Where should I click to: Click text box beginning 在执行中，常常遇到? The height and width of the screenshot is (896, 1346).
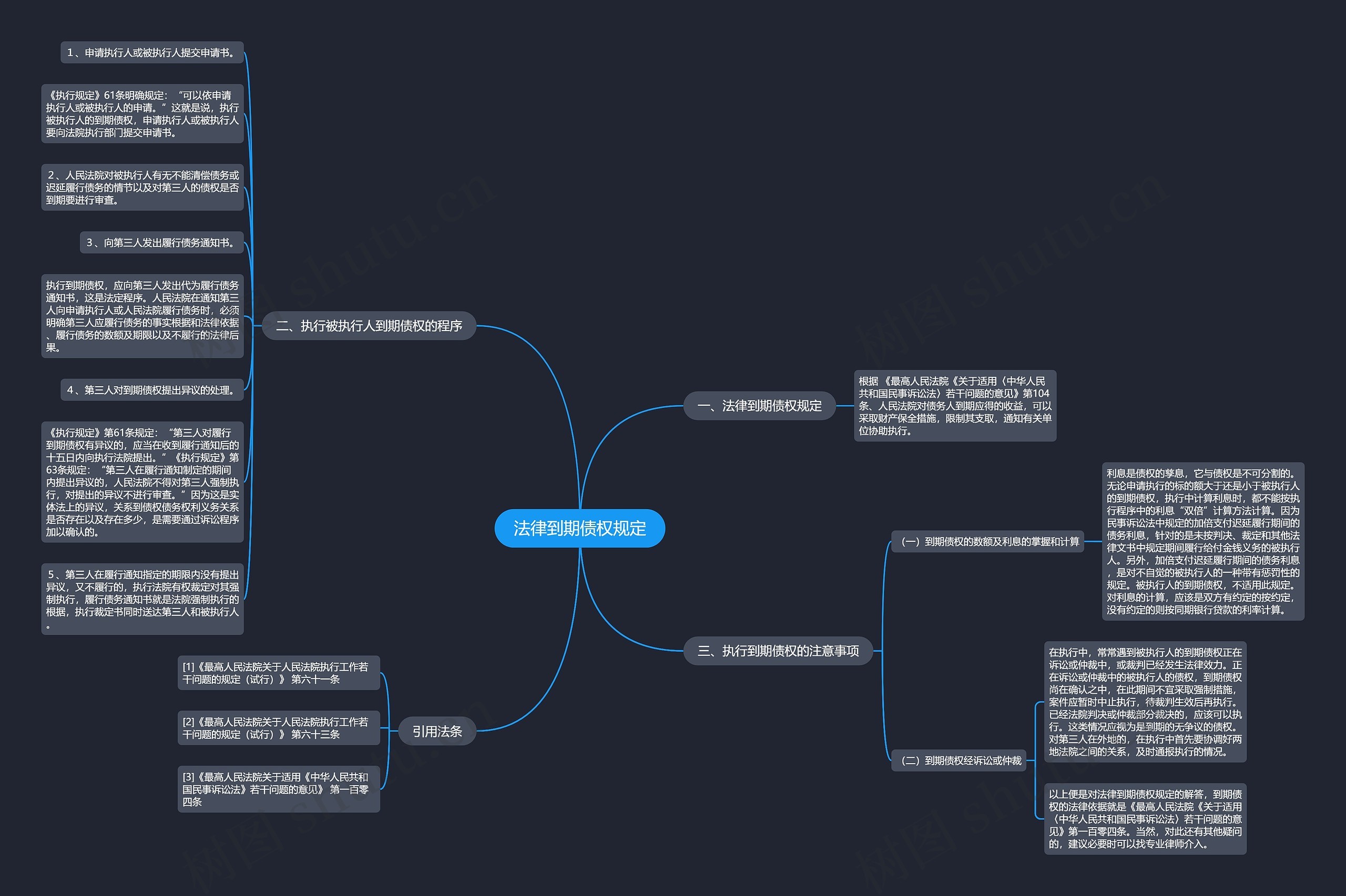(x=1145, y=701)
